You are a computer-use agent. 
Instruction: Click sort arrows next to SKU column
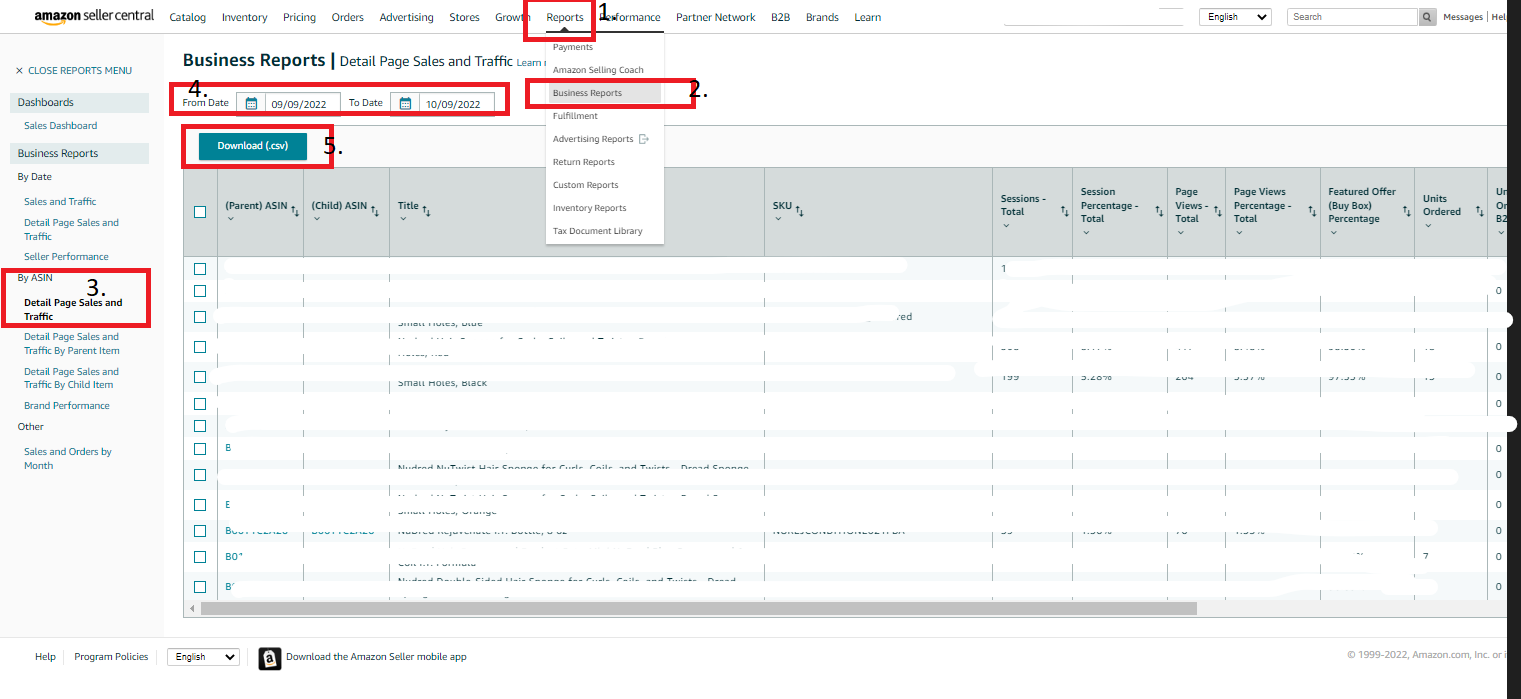click(800, 209)
